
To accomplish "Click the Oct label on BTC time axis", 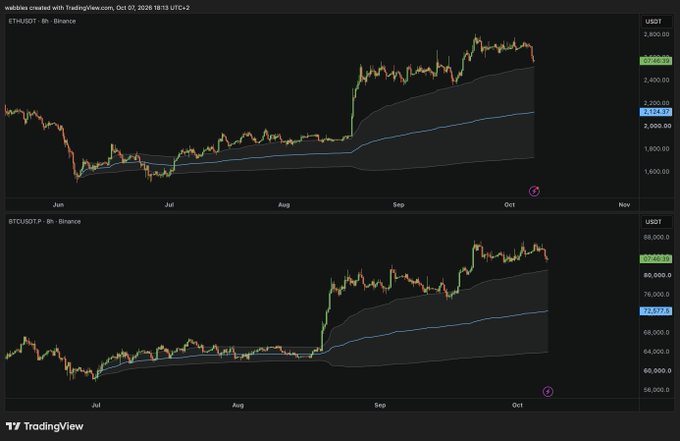I will pos(517,405).
